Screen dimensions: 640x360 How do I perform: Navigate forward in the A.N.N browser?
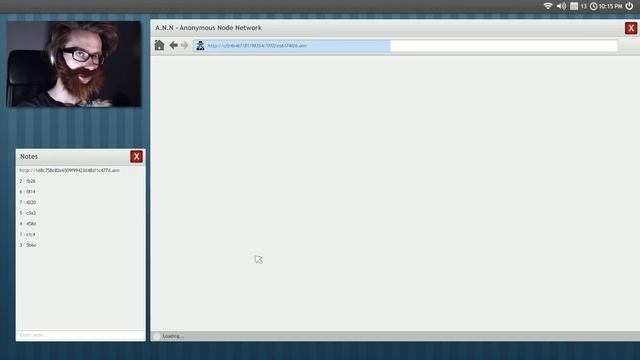tap(184, 45)
